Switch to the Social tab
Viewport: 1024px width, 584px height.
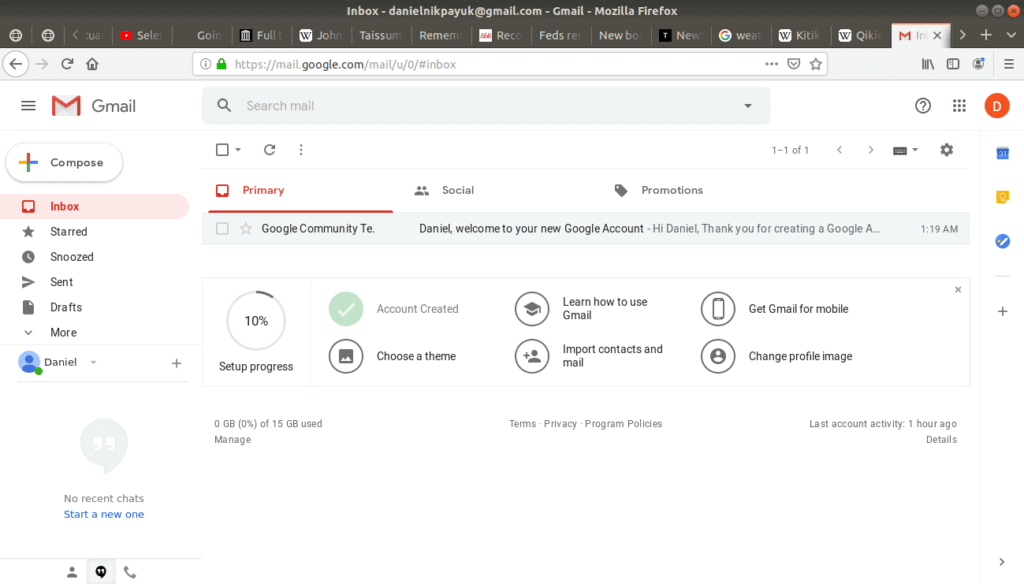click(457, 190)
